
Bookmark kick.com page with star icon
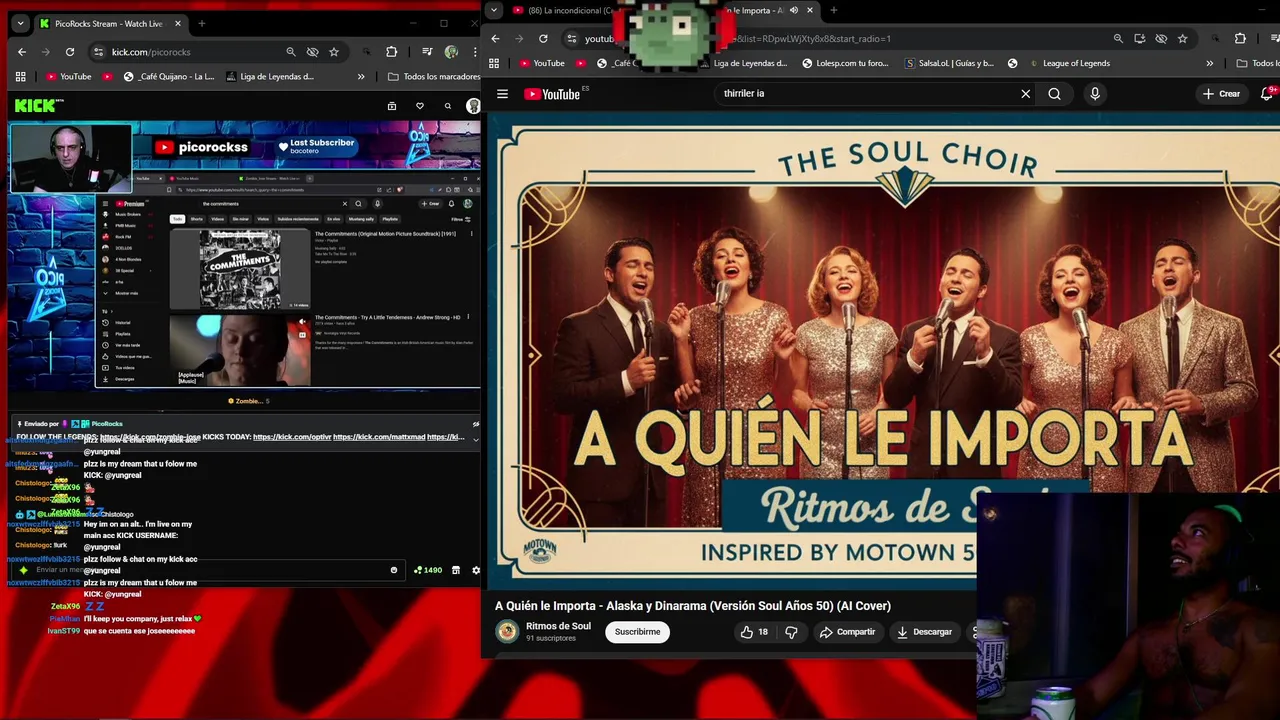click(x=334, y=52)
